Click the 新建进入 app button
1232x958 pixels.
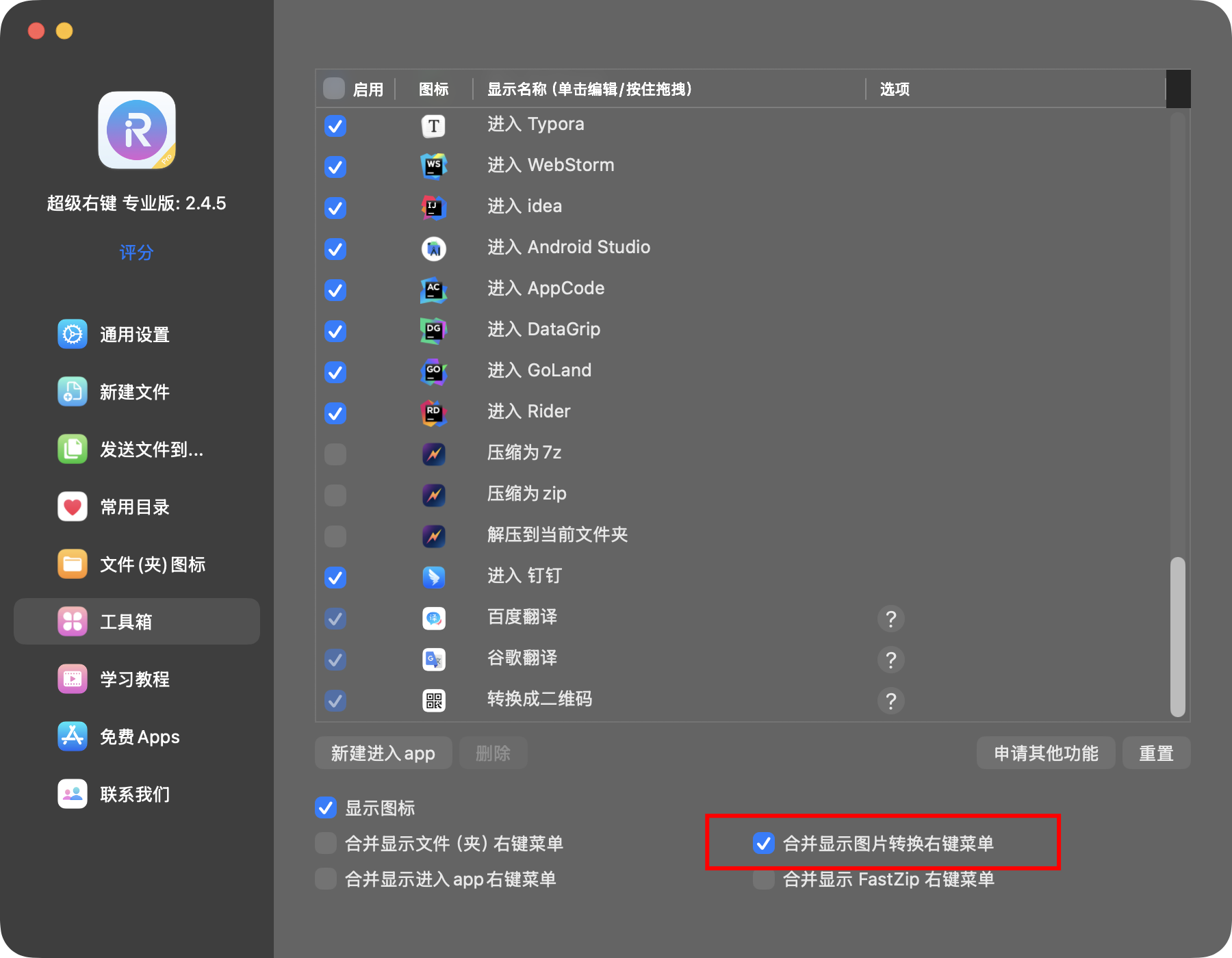pos(383,753)
